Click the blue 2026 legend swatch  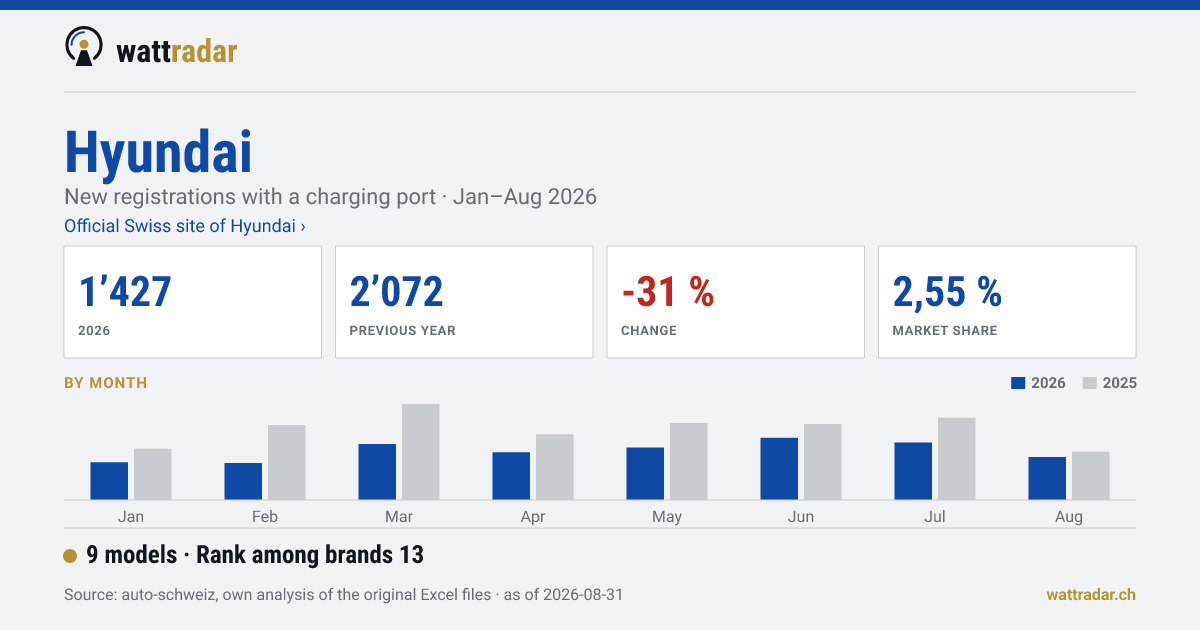click(1019, 383)
